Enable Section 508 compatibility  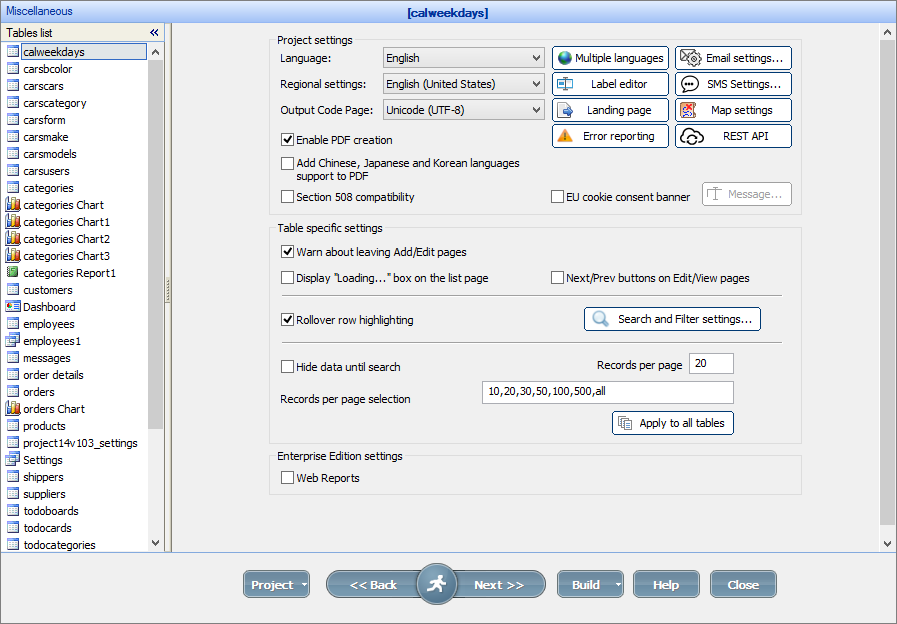[287, 197]
